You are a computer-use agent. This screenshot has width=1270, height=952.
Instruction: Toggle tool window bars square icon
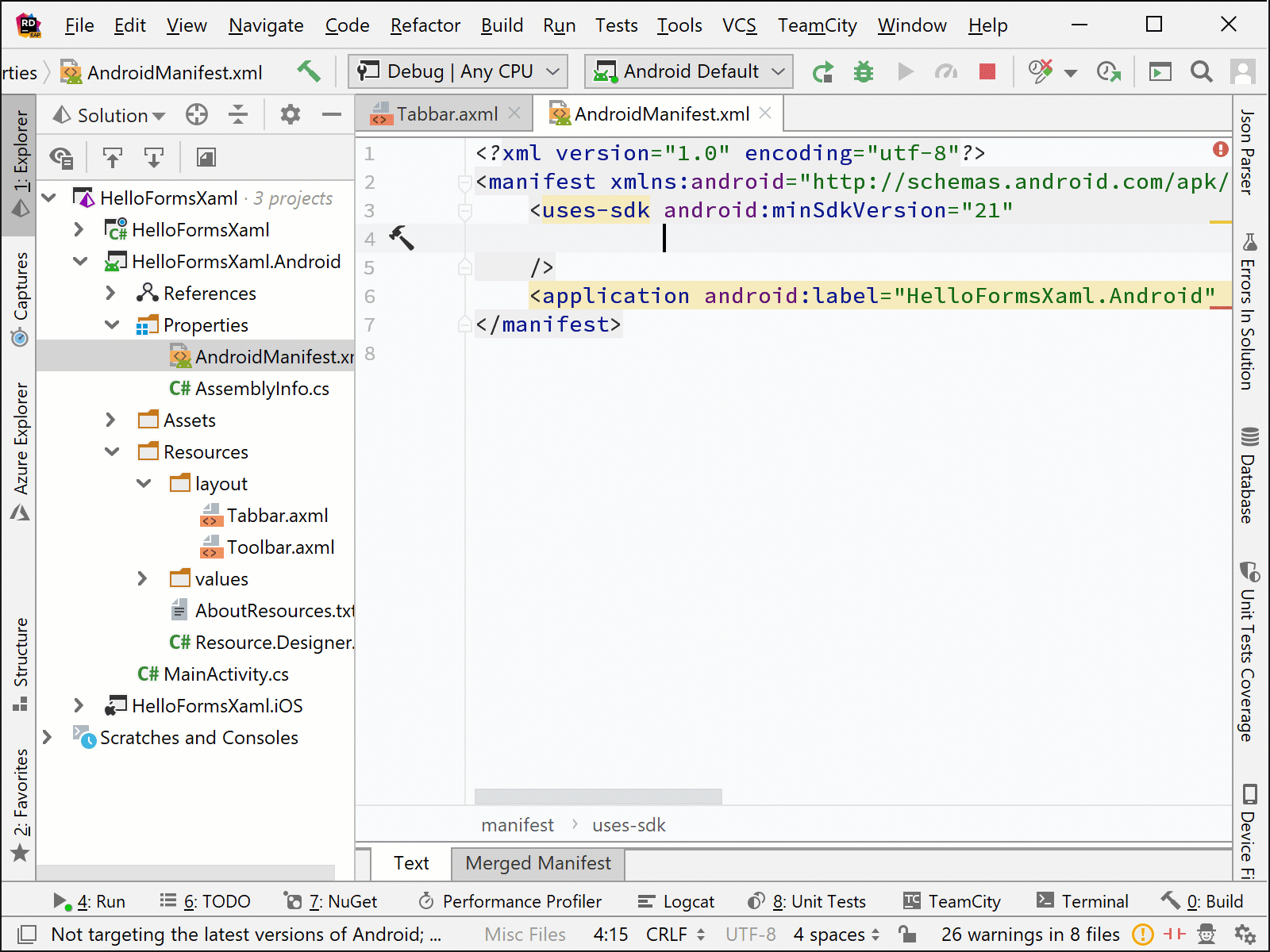(x=27, y=935)
